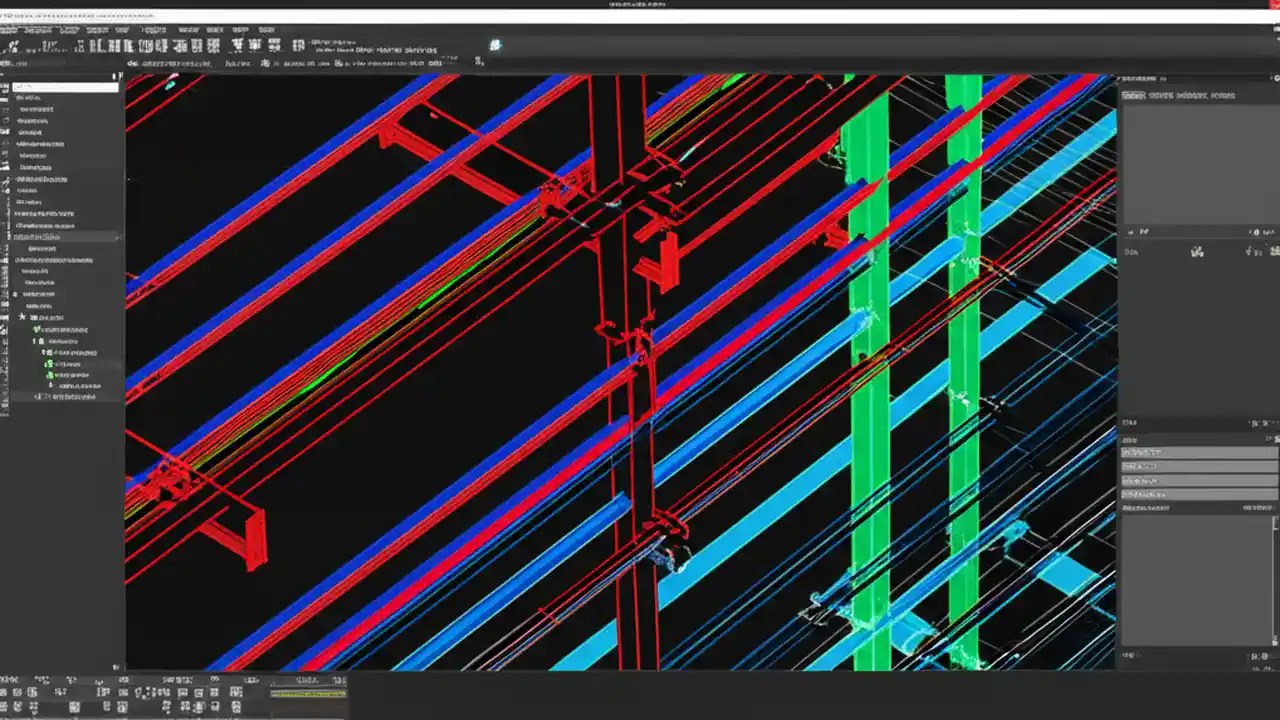Click inside the search field above the tree panel
This screenshot has height=720, width=1280.
[x=65, y=86]
